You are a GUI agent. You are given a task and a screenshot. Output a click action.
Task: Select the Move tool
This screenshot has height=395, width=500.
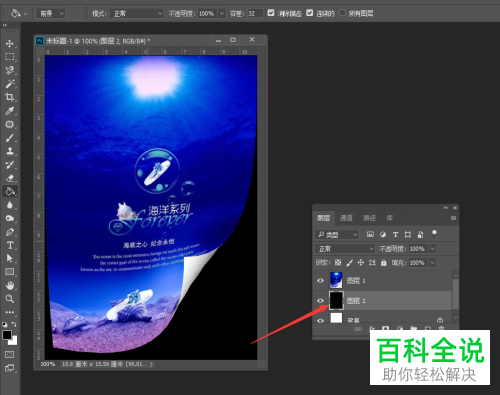(x=10, y=44)
